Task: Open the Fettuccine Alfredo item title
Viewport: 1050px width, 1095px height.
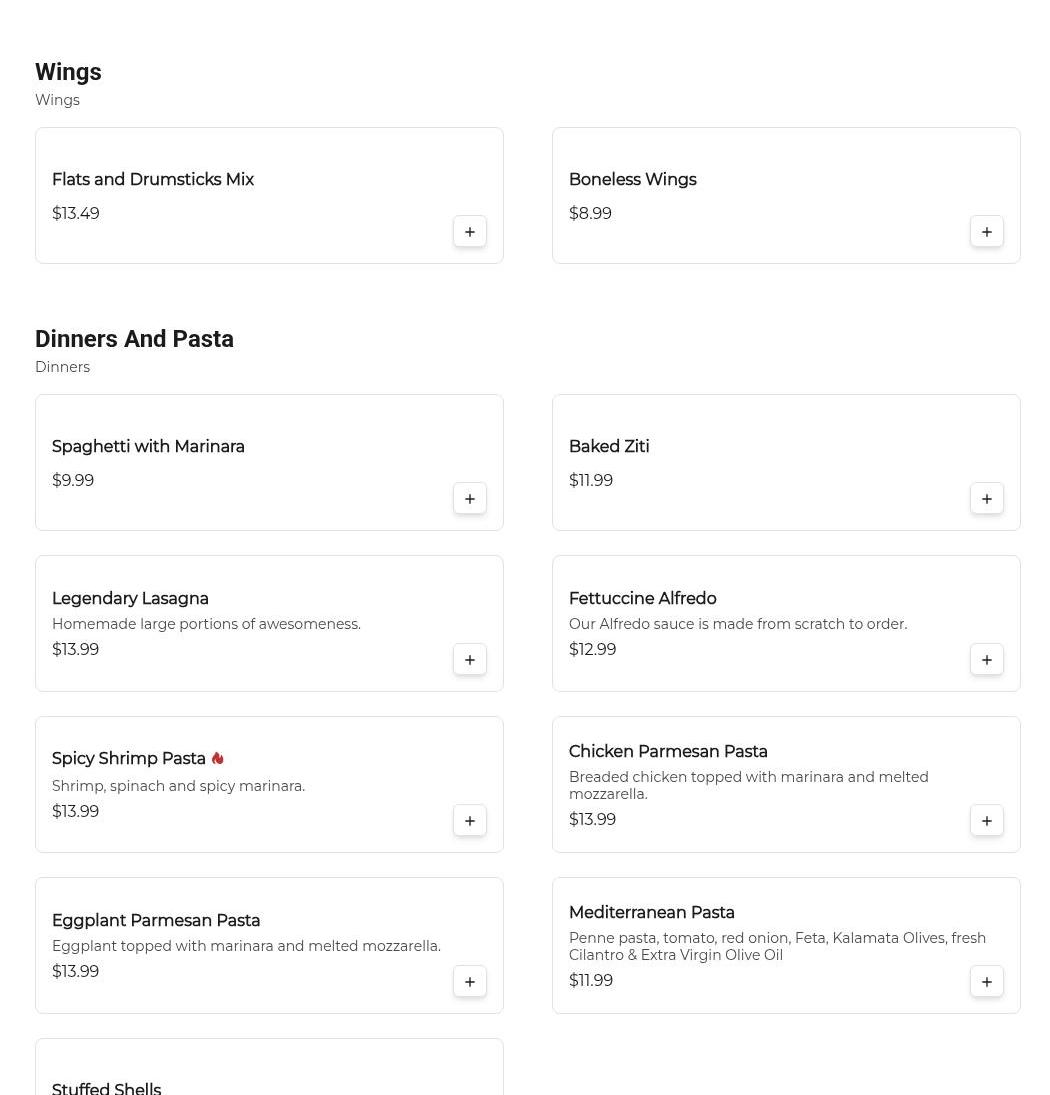Action: [x=642, y=599]
